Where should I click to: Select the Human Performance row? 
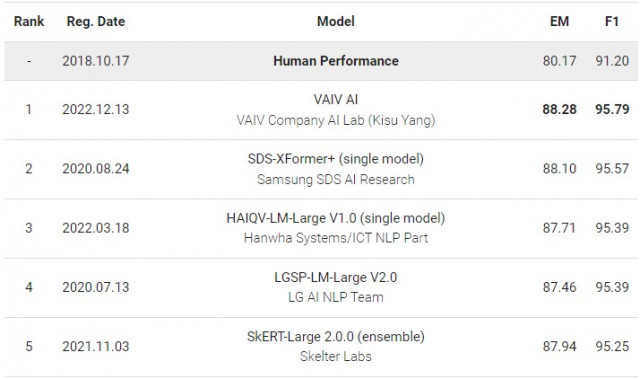coord(321,61)
